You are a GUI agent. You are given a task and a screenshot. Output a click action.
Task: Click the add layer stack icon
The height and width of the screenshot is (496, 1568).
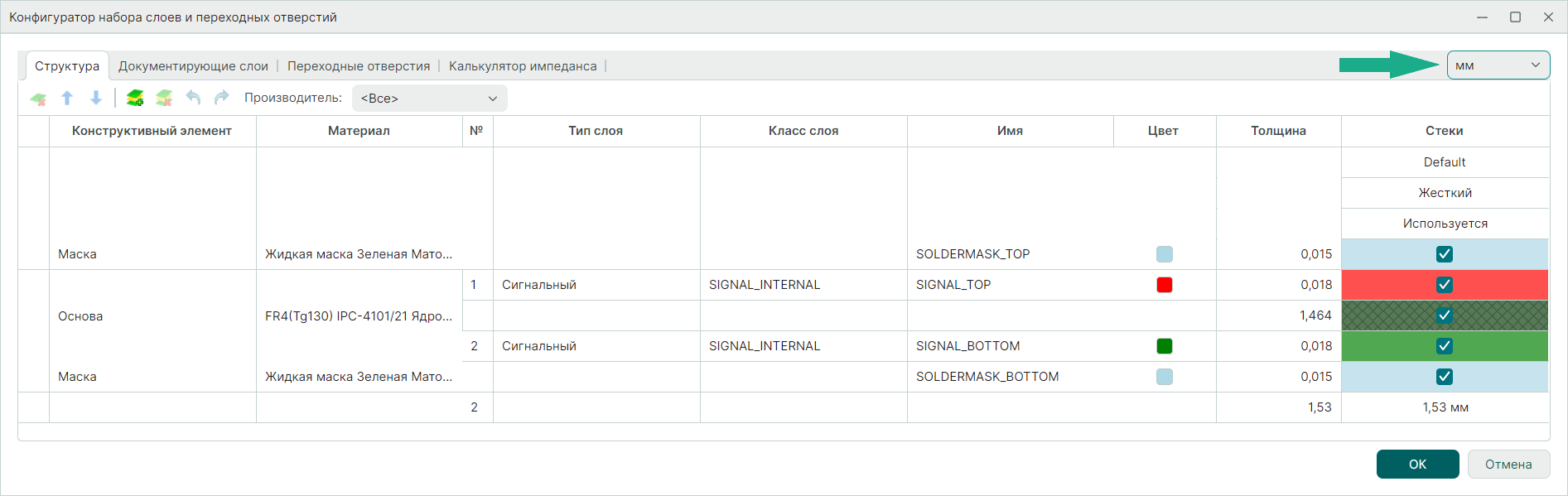click(135, 98)
